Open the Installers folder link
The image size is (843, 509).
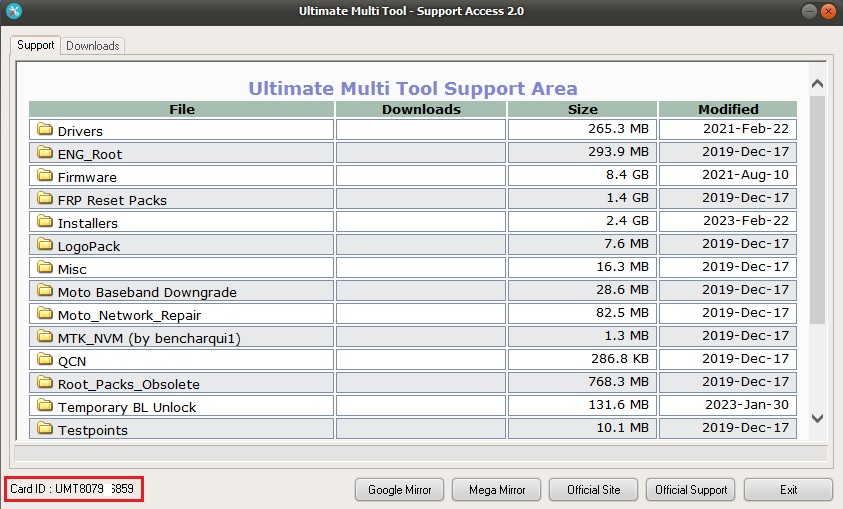88,223
